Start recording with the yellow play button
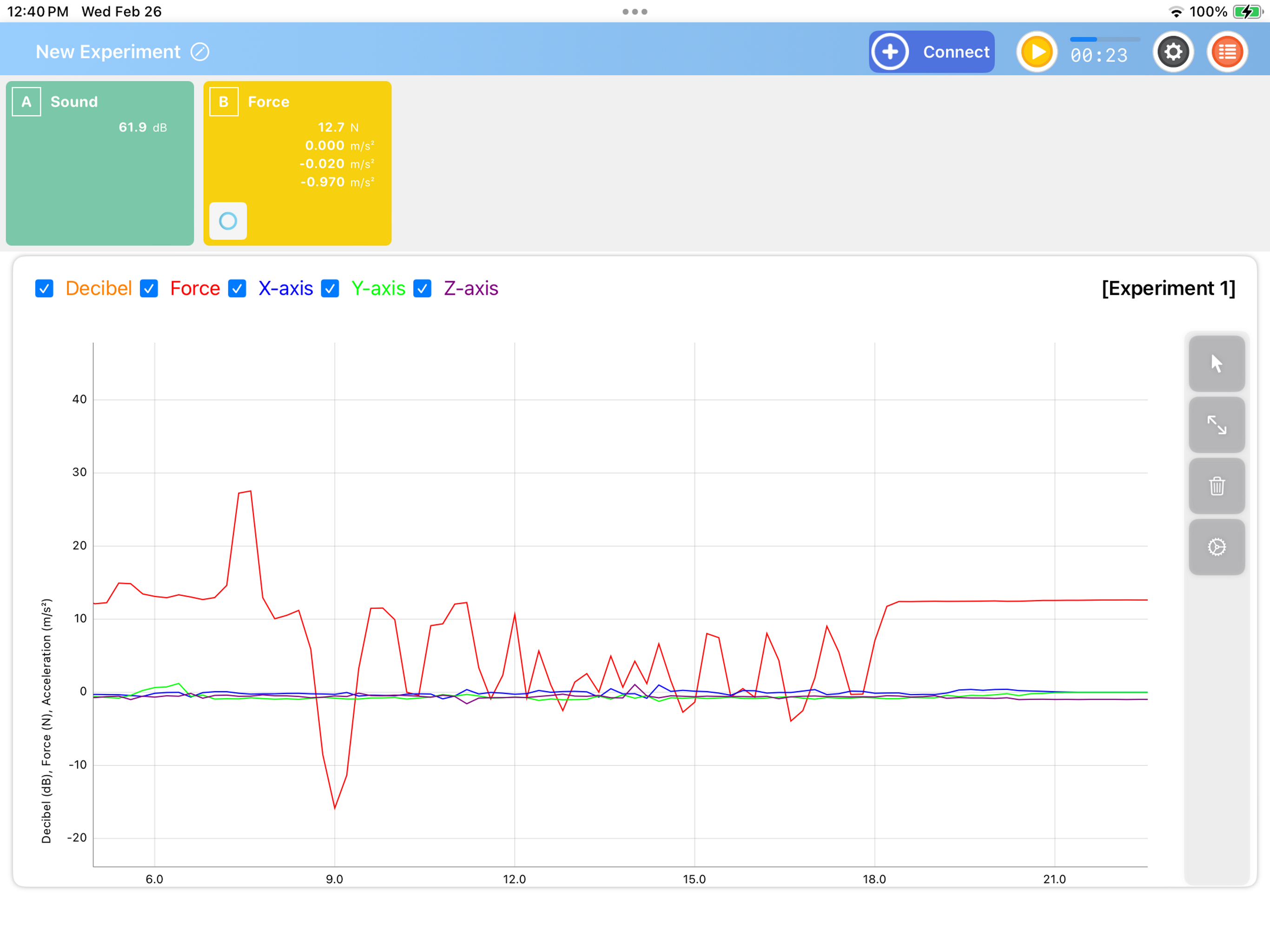The height and width of the screenshot is (952, 1270). pyautogui.click(x=1036, y=52)
